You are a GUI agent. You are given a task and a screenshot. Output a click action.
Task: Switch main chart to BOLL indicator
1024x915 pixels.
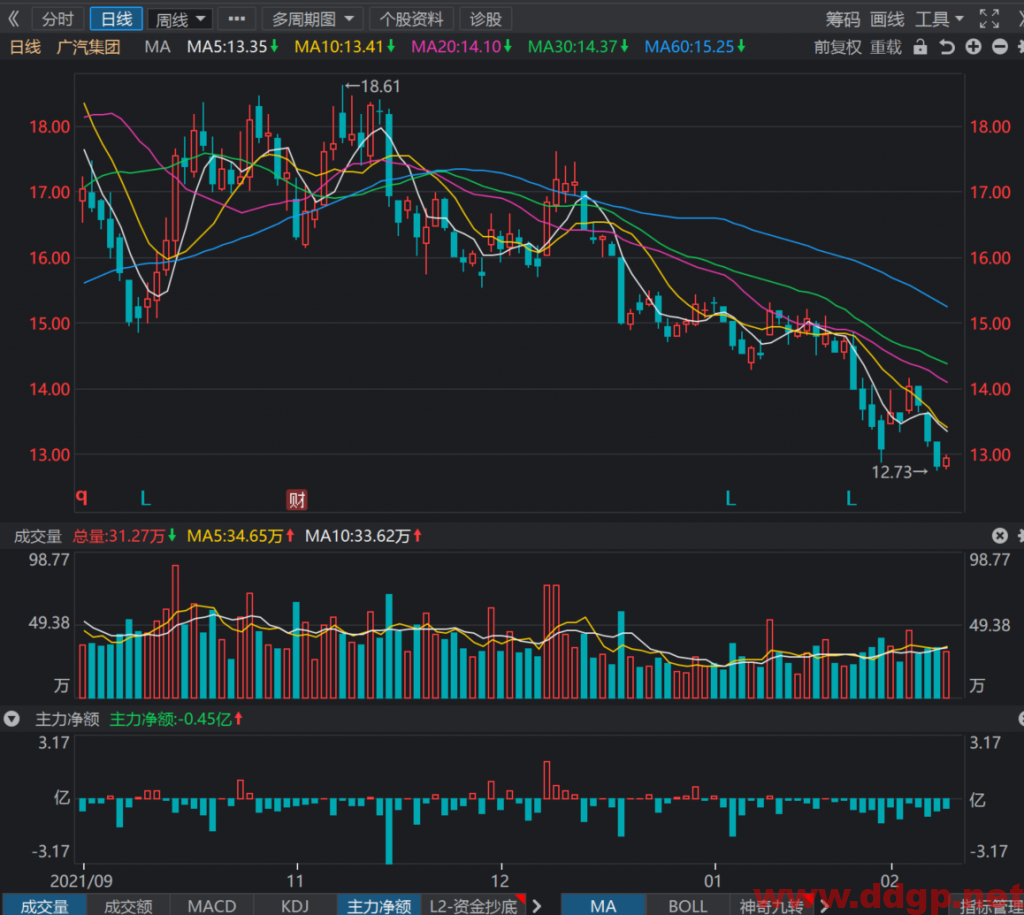point(688,906)
